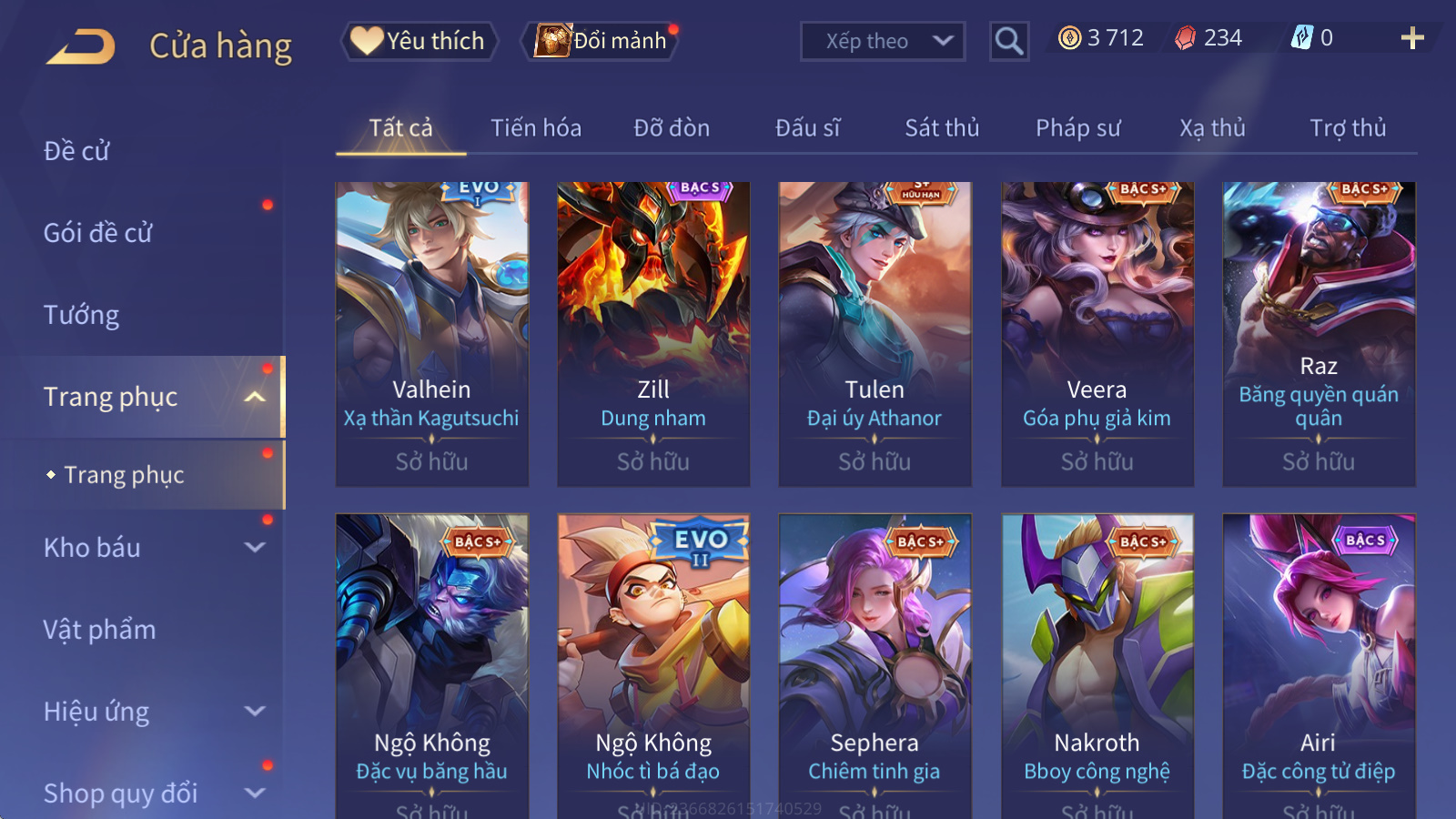The height and width of the screenshot is (819, 1456).
Task: Open the Tướng sidebar entry
Action: (x=82, y=315)
